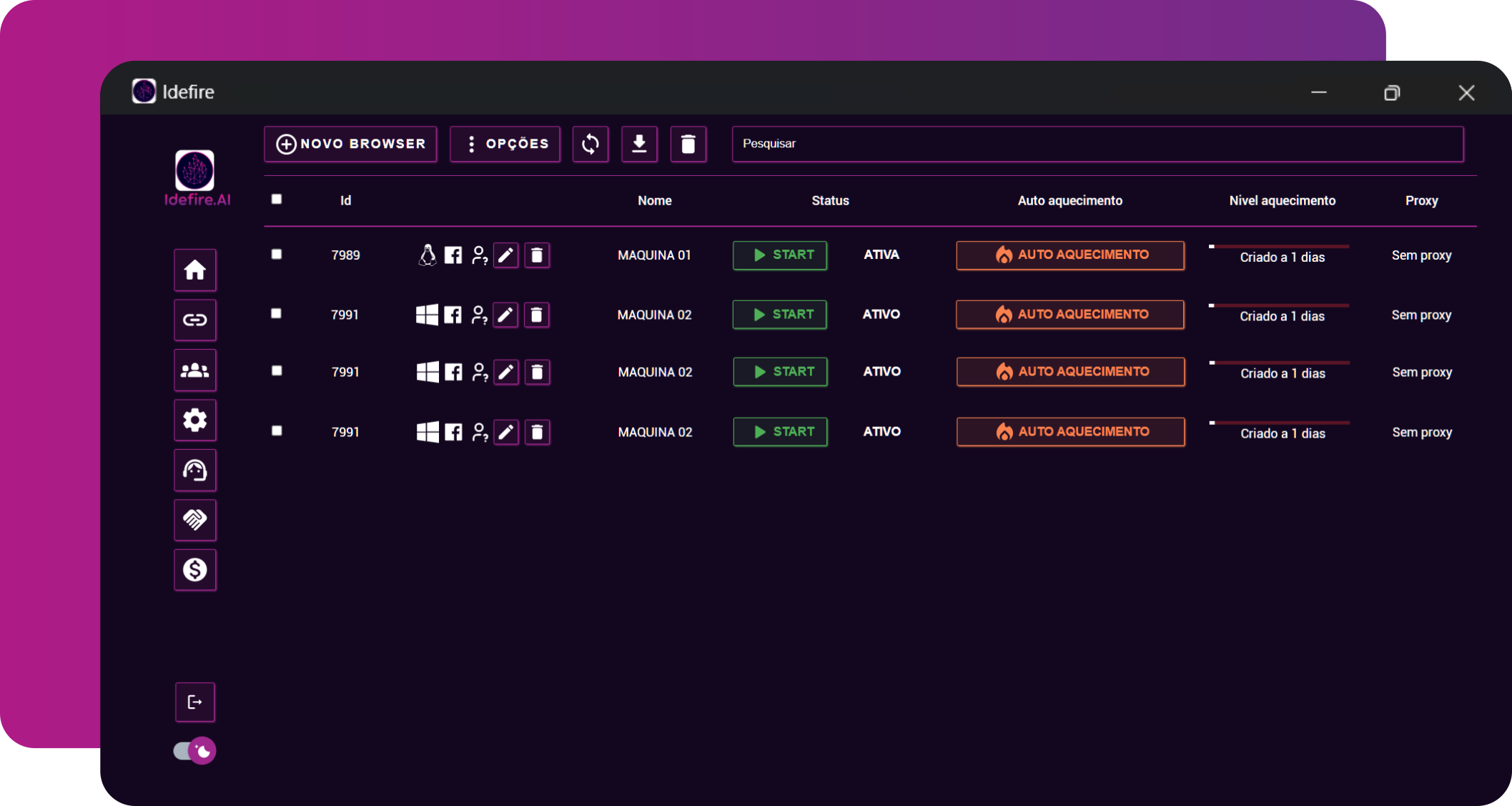Check the select-all checkbox in the header
The image size is (1512, 806).
[277, 200]
